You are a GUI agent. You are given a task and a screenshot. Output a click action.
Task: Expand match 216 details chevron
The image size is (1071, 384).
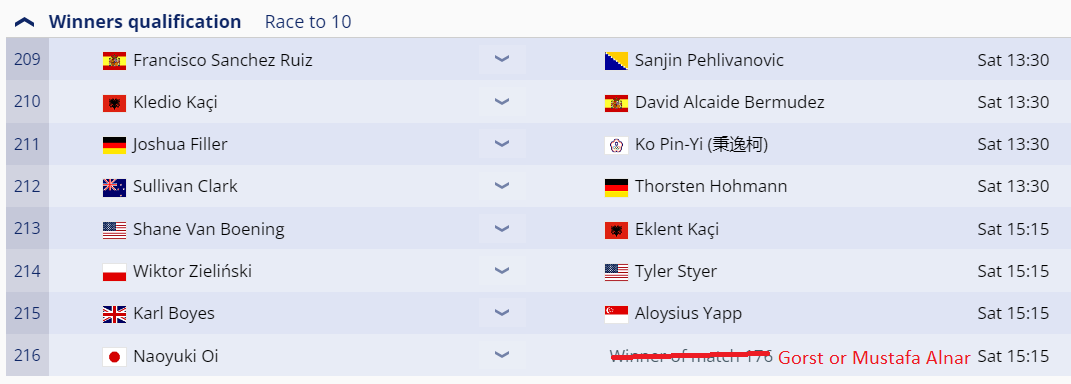pos(502,355)
